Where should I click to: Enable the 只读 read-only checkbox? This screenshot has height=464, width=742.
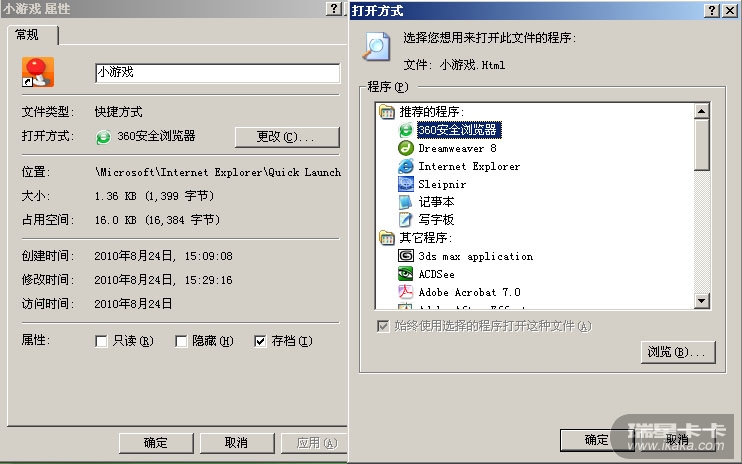tap(101, 341)
